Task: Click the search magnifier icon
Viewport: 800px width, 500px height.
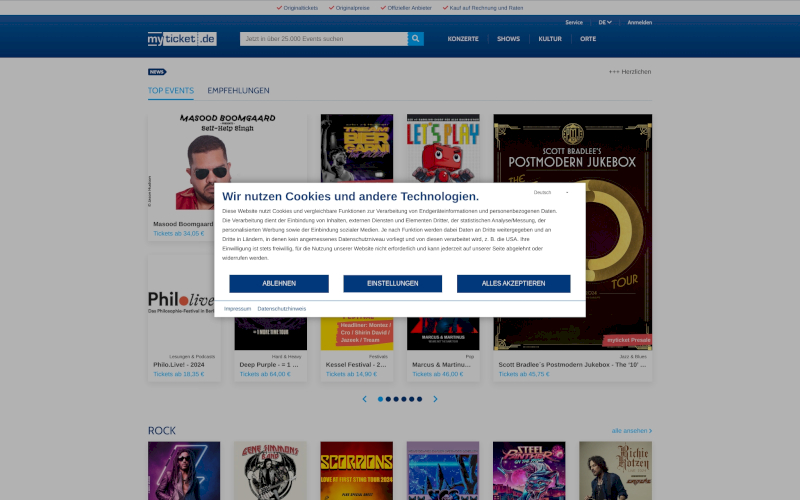Action: [416, 39]
